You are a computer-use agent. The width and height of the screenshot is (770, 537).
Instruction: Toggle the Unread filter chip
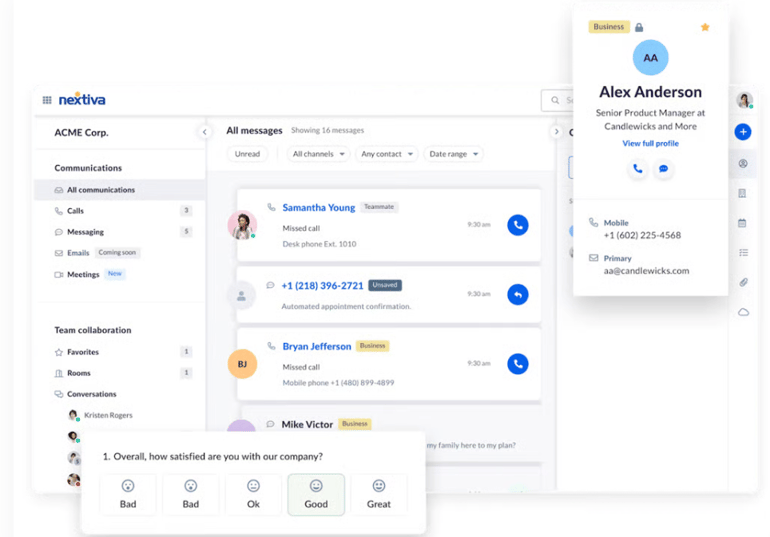click(247, 154)
